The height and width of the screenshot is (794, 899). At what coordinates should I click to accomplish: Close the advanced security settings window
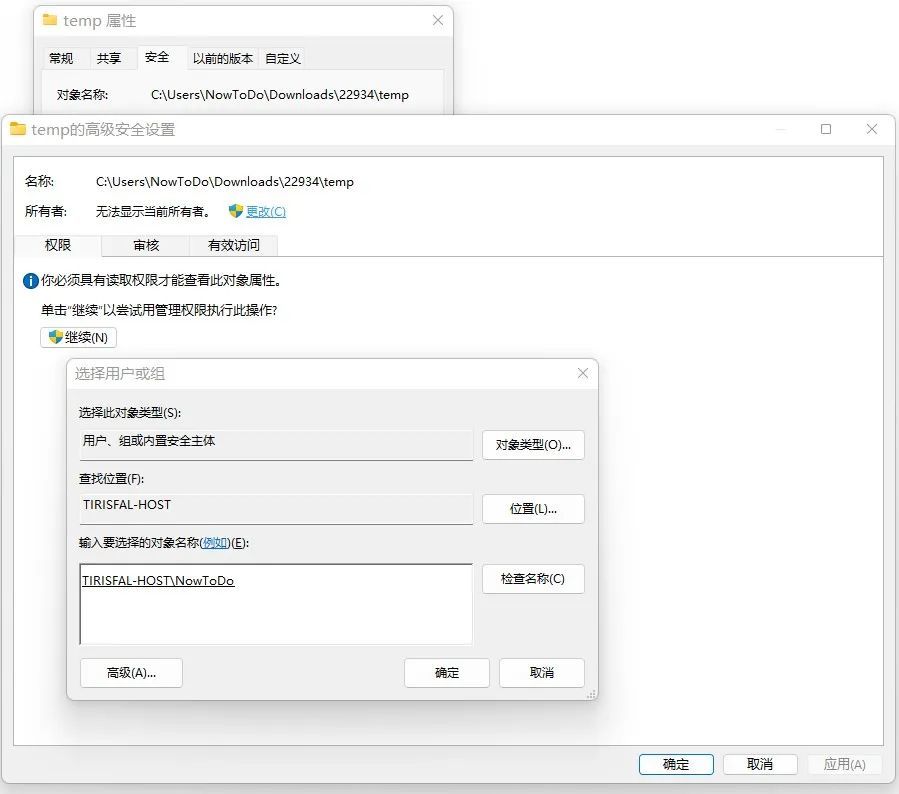pyautogui.click(x=871, y=130)
